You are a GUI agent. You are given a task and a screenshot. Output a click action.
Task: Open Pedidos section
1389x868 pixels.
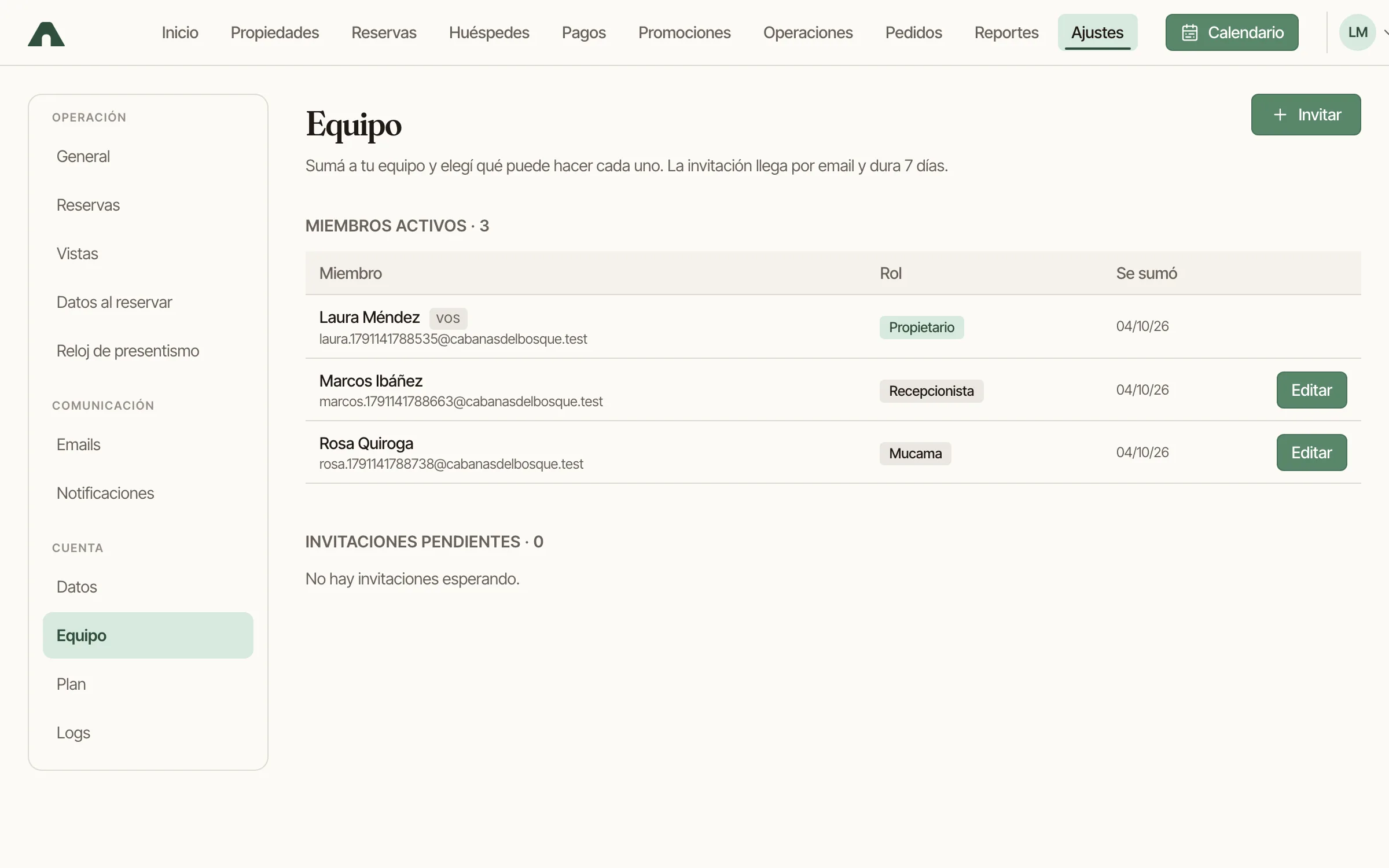tap(914, 32)
